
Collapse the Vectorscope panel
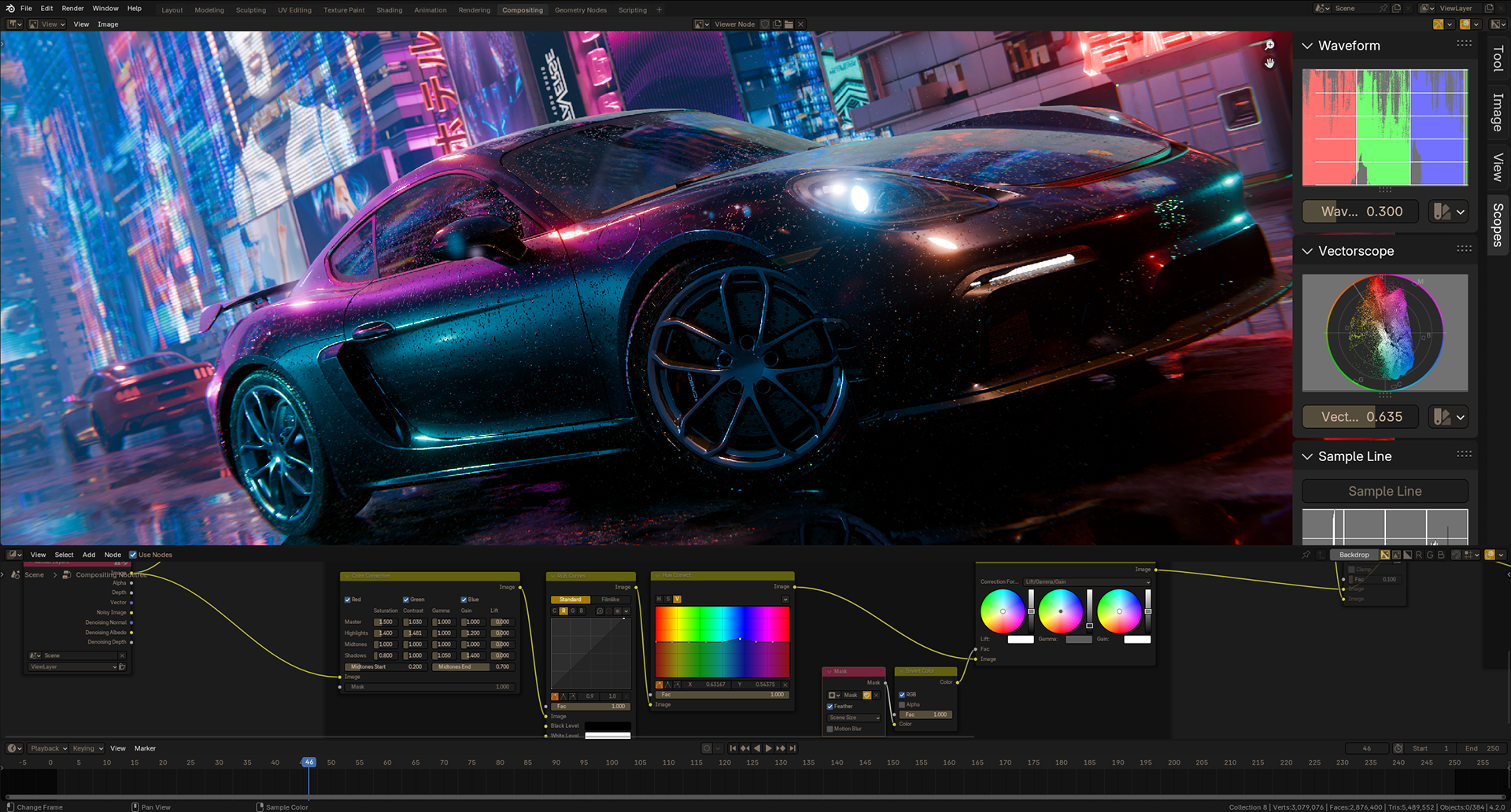1307,251
